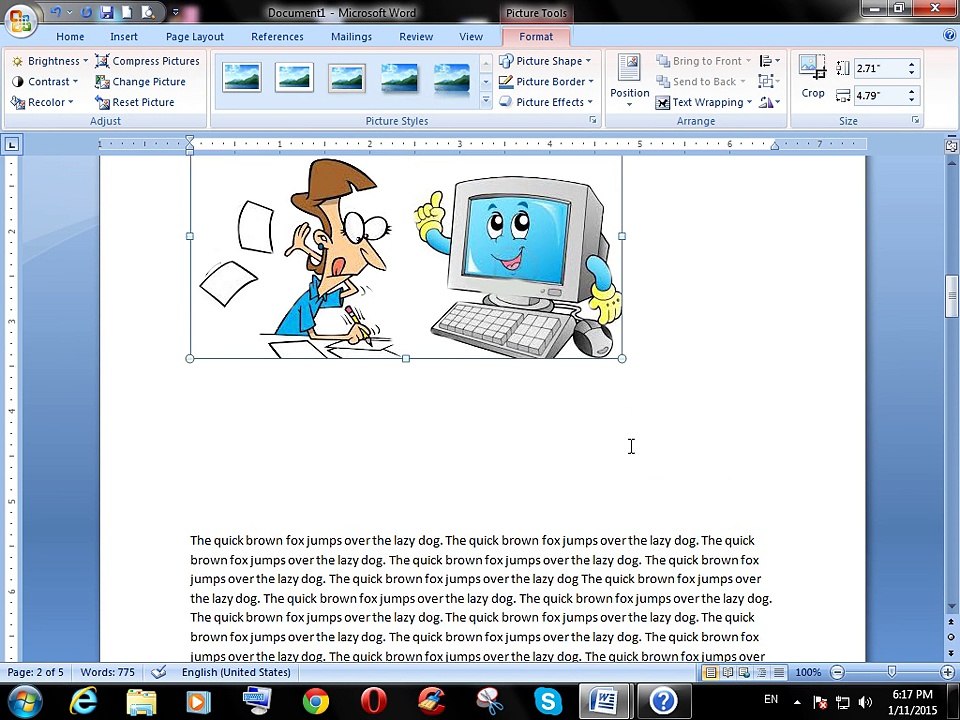Open Windows Start menu
960x720 pixels.
pos(24,700)
